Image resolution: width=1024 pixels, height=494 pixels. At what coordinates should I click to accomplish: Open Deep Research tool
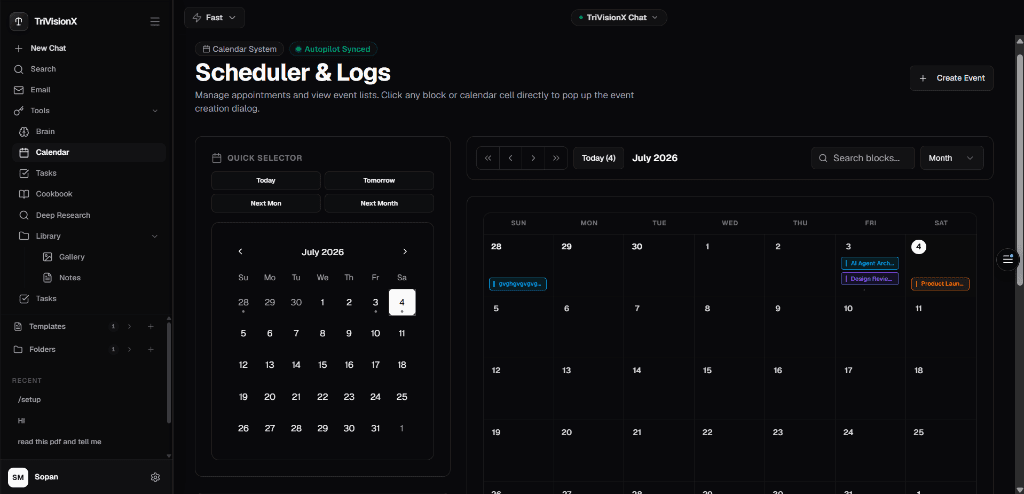coord(63,215)
